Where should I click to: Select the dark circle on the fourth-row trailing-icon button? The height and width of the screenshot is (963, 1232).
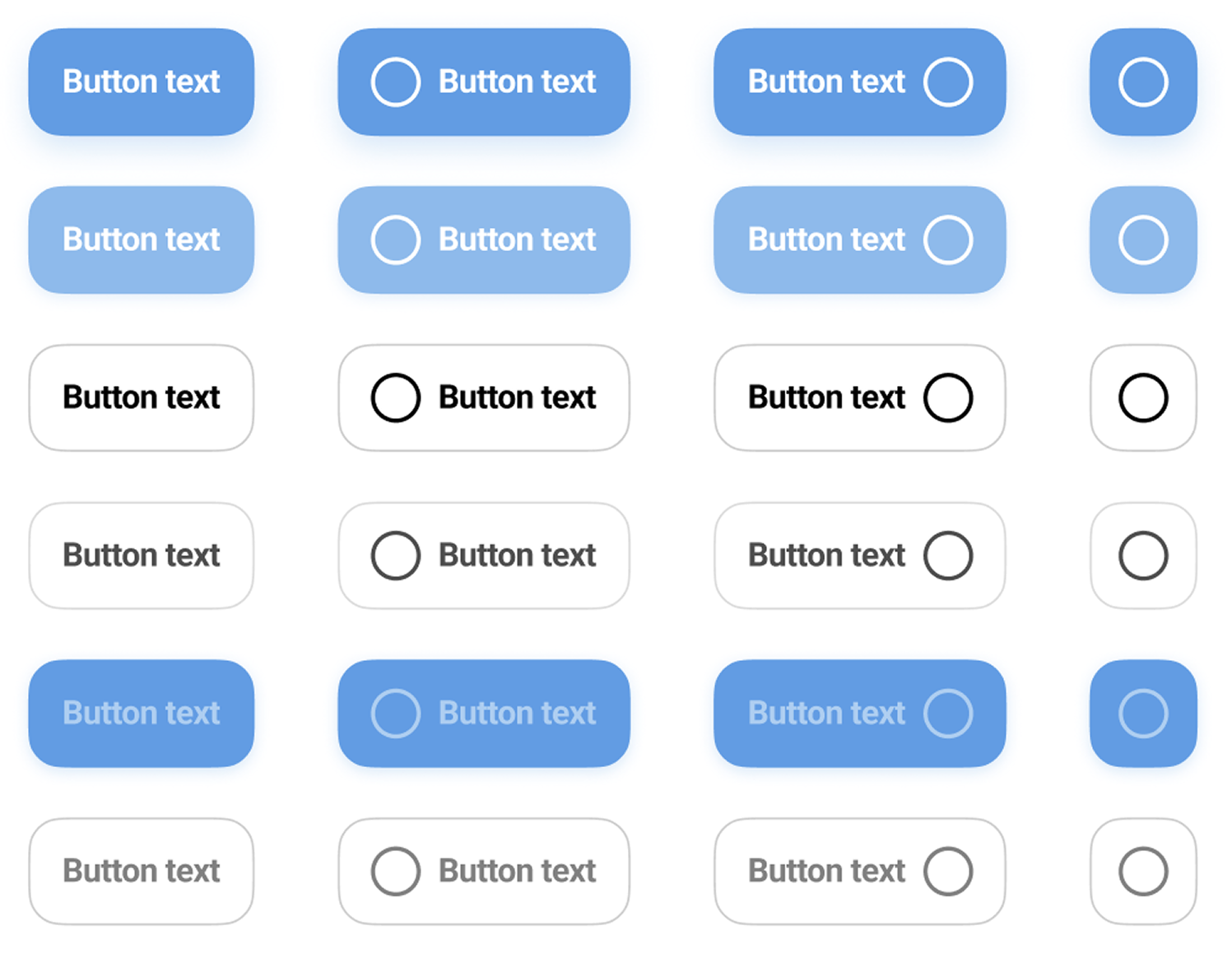(949, 556)
